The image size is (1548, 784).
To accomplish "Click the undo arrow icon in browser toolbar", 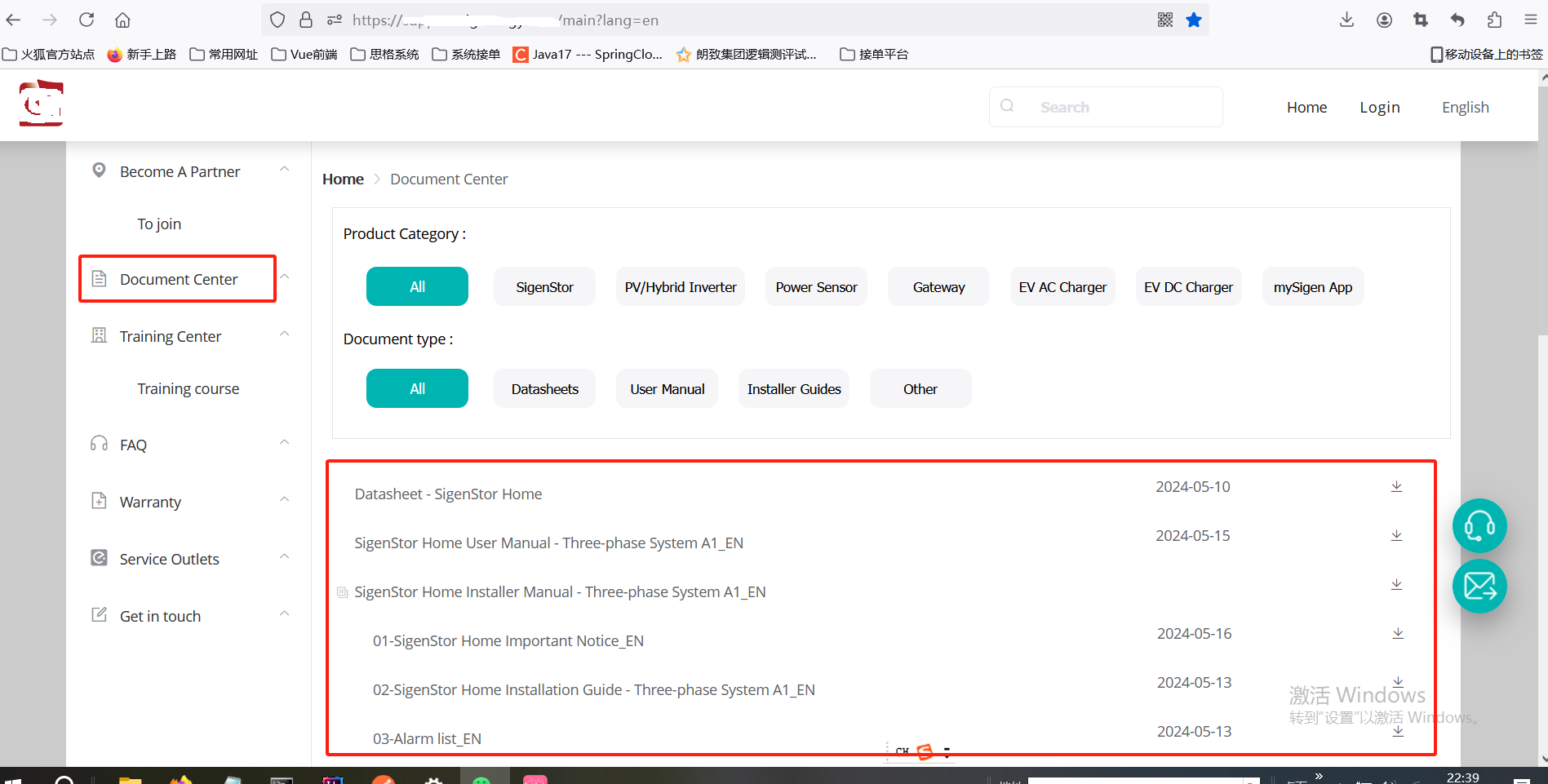I will tap(1457, 20).
